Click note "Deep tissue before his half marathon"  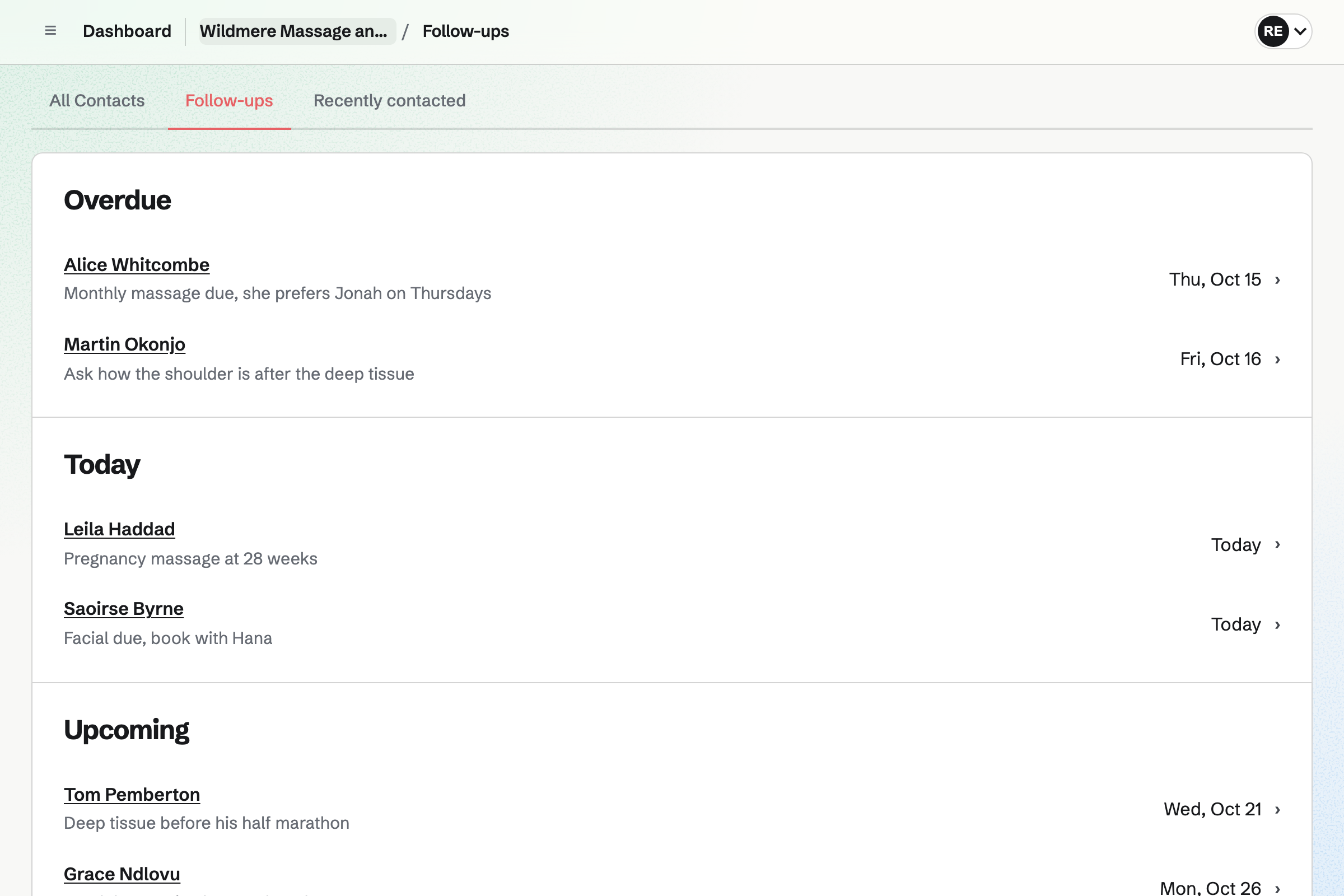point(206,823)
